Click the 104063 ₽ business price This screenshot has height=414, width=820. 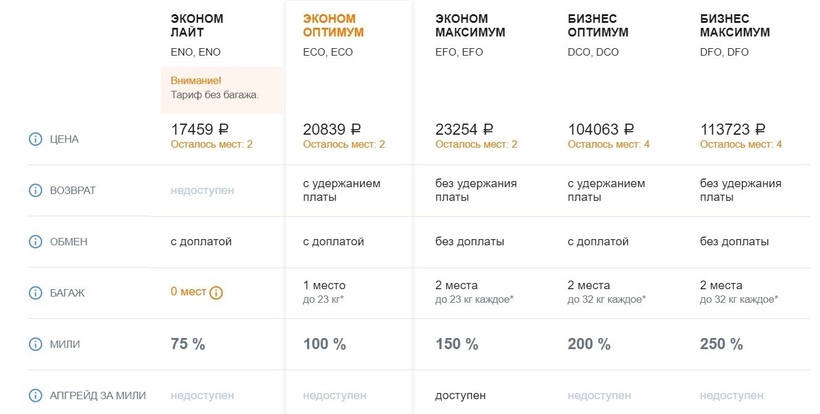coord(601,129)
